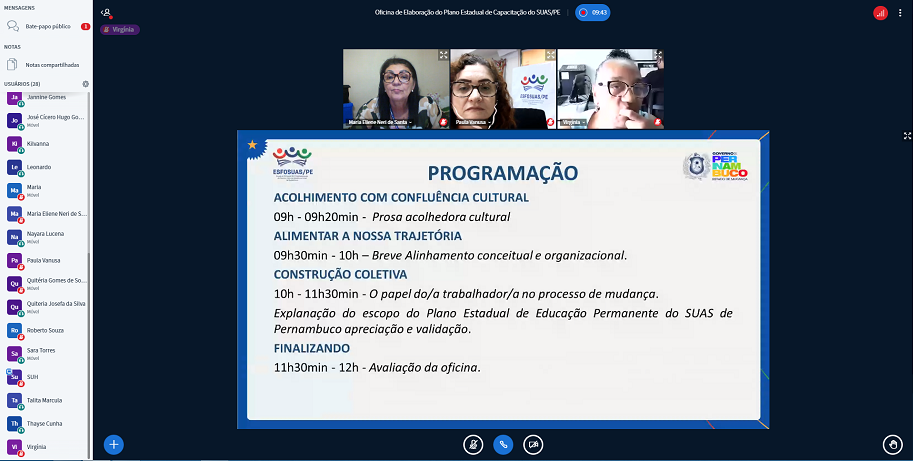Open Bate-papo público chat
This screenshot has width=913, height=461.
point(46,26)
